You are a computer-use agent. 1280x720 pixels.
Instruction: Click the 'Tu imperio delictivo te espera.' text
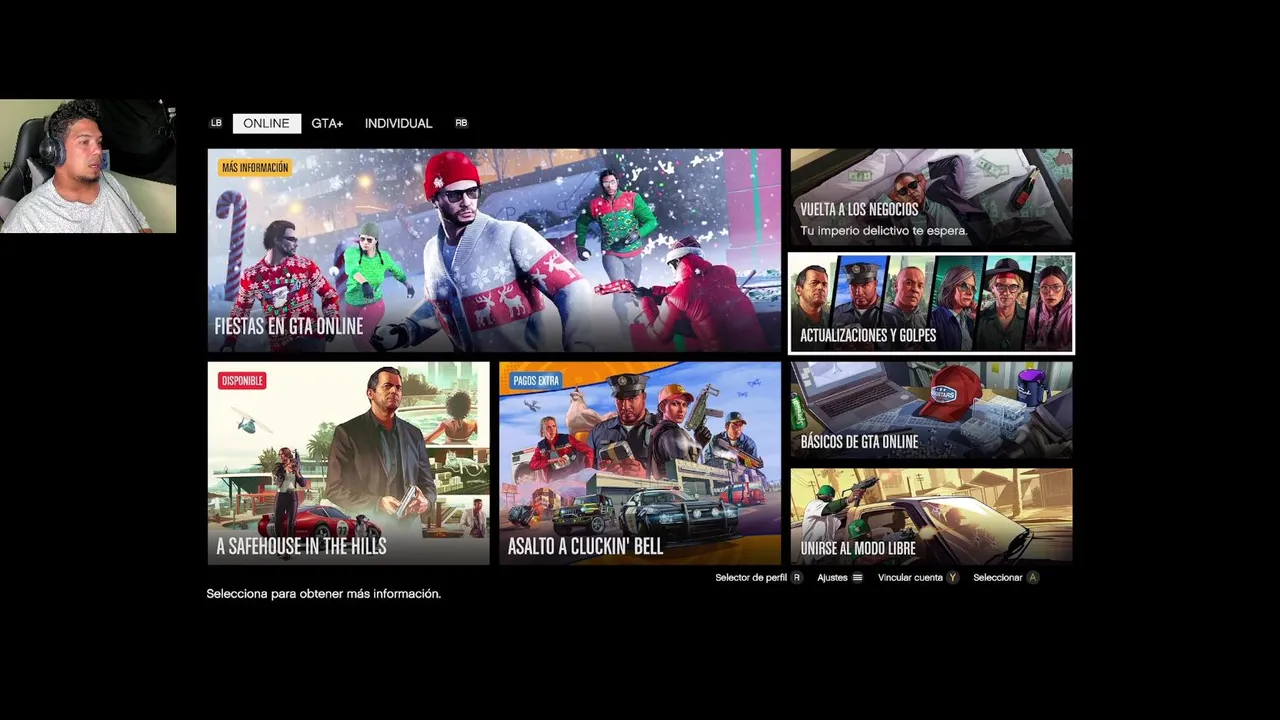tap(884, 231)
